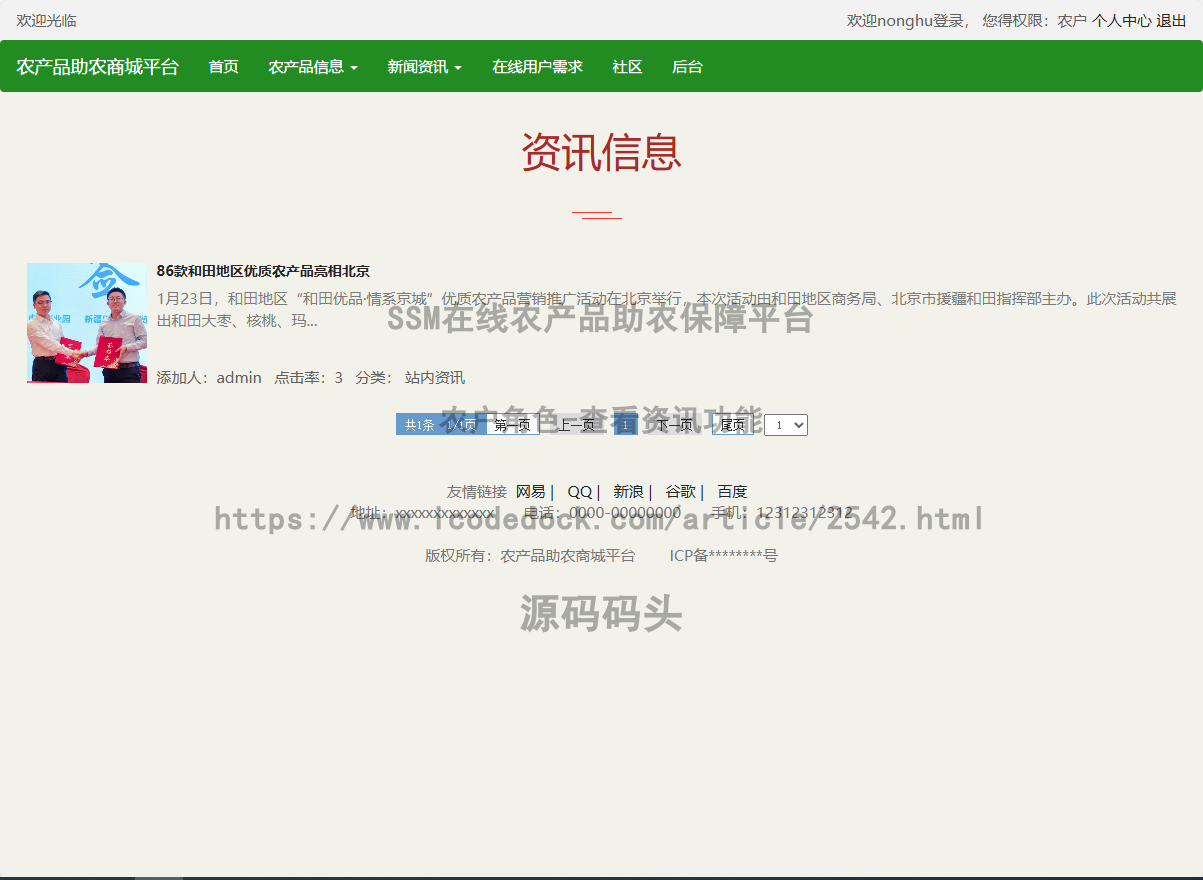Click the 尾页 pagination button
Screen dimensions: 1203x880
733,425
